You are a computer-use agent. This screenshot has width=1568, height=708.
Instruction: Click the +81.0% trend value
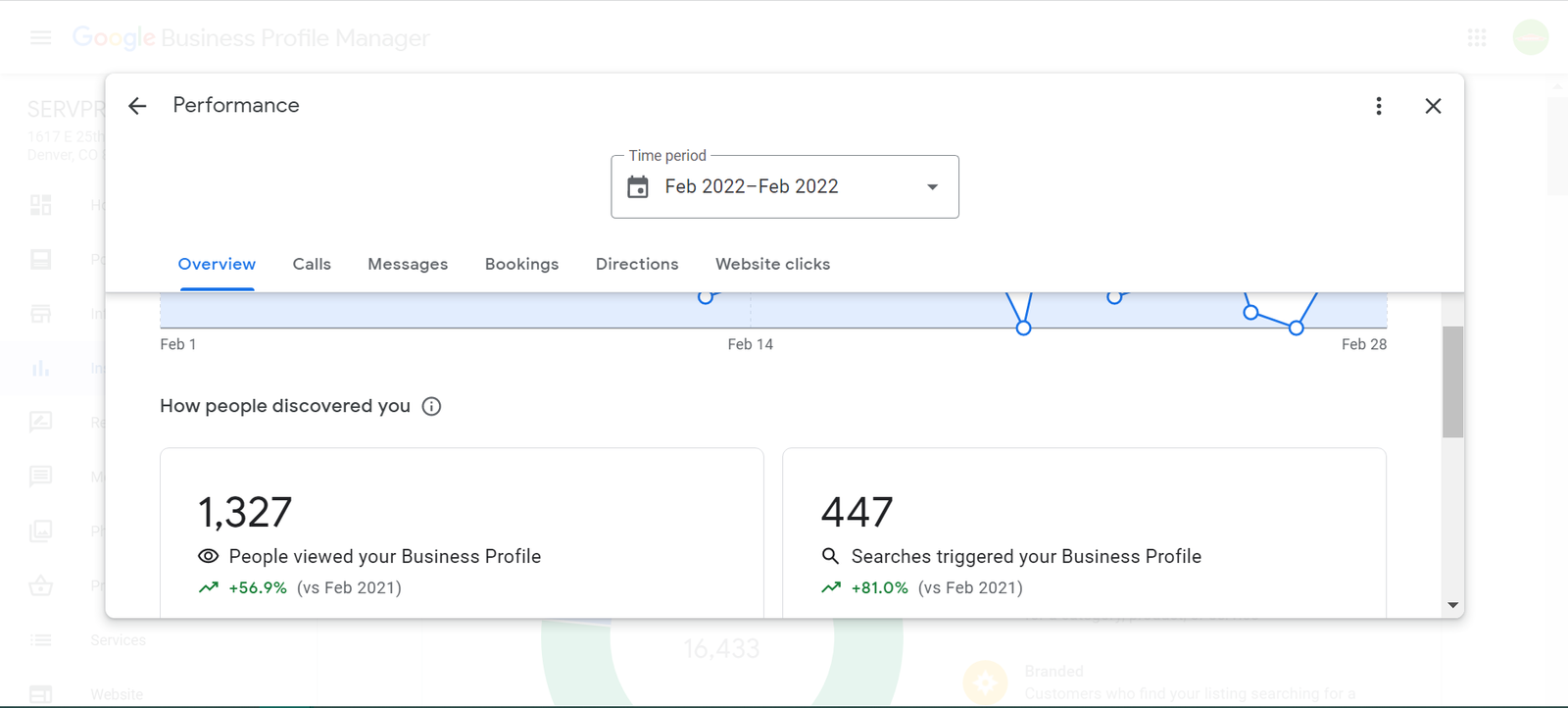pos(880,587)
